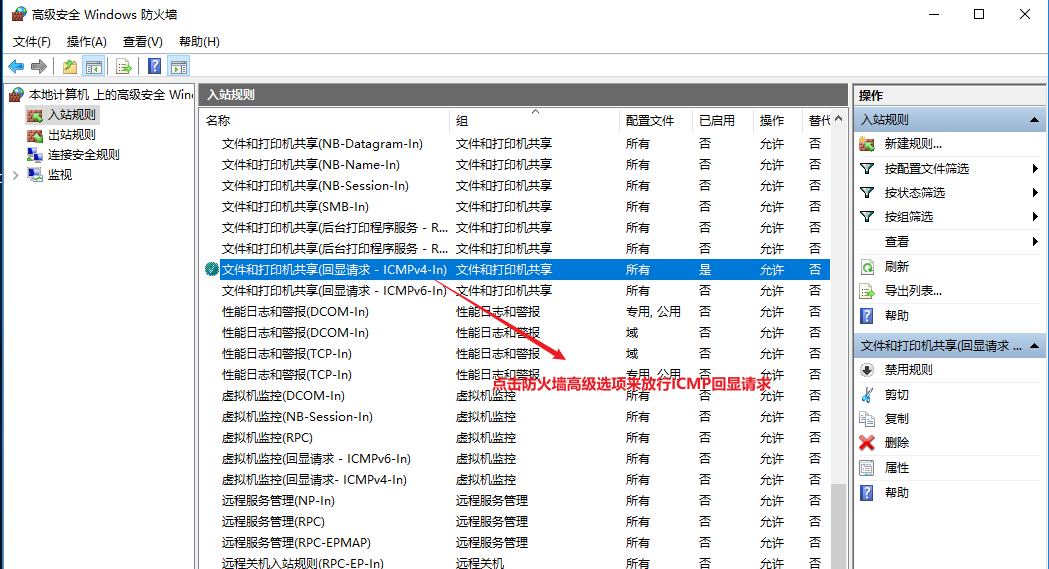Click the 是 enabled cell of ICMPv4-In rule
The image size is (1049, 569).
[x=705, y=269]
